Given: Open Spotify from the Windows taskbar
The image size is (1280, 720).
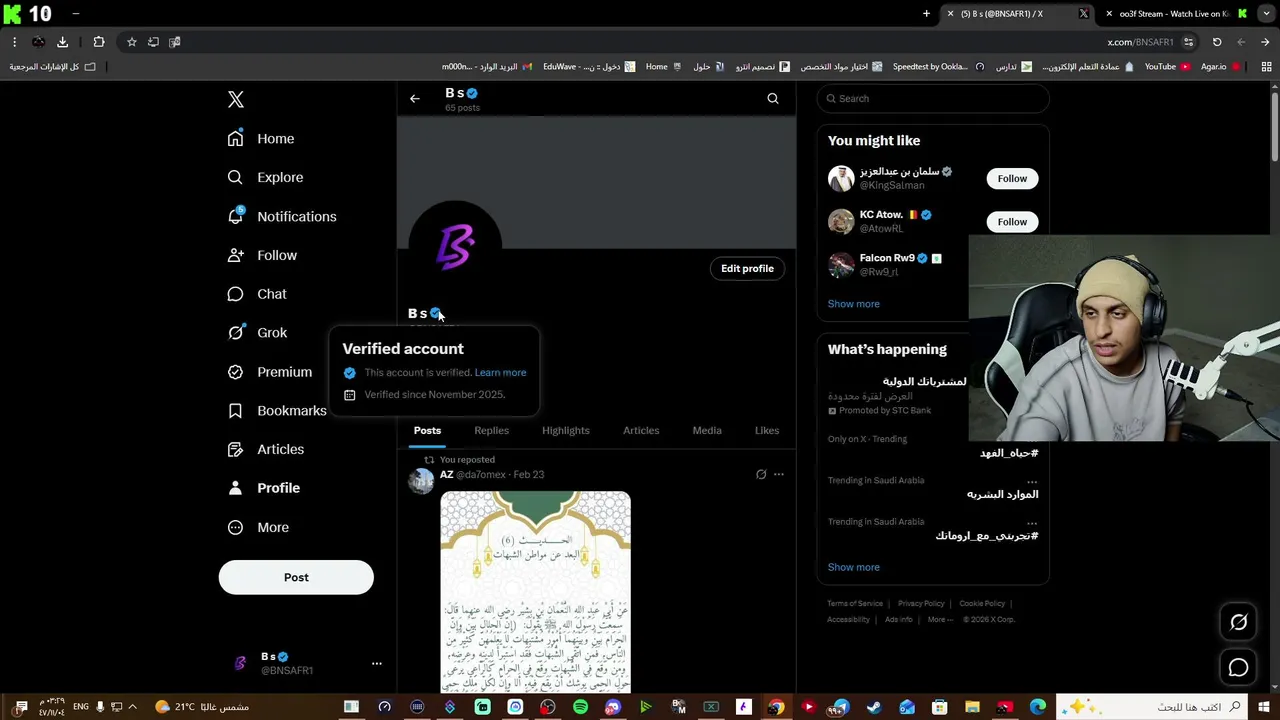Looking at the screenshot, I should coord(580,707).
